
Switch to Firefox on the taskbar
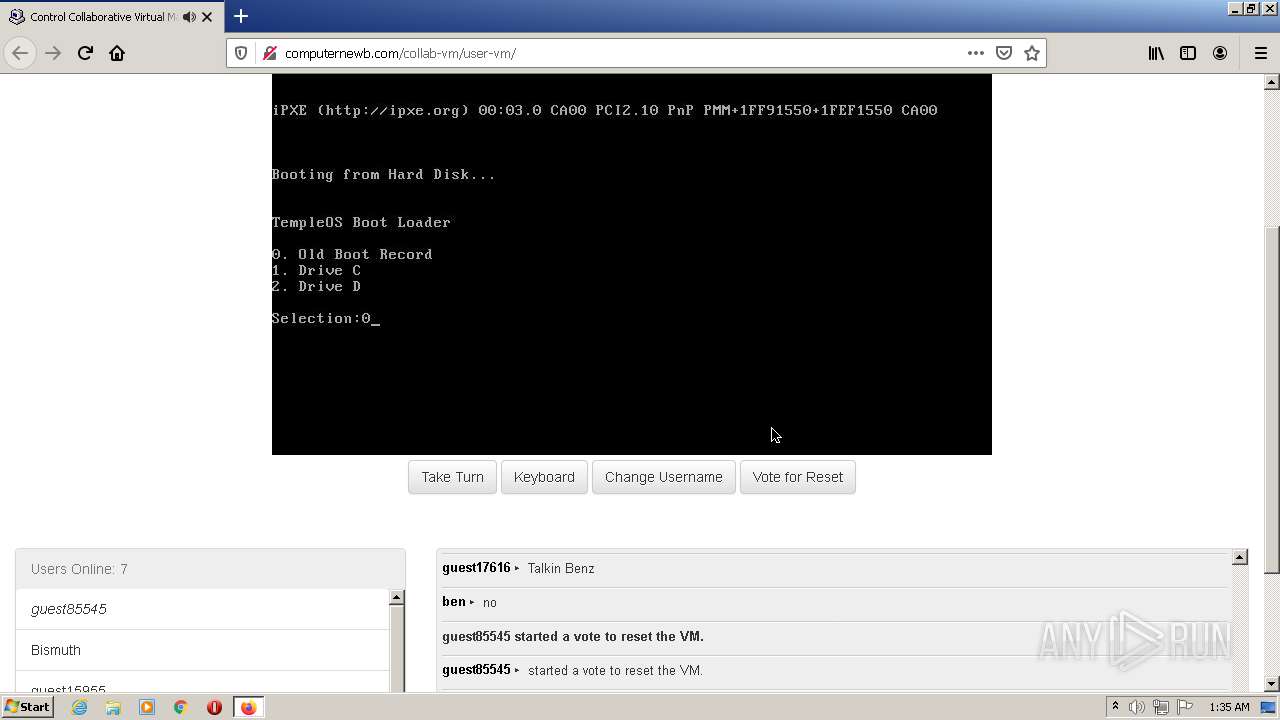[248, 707]
